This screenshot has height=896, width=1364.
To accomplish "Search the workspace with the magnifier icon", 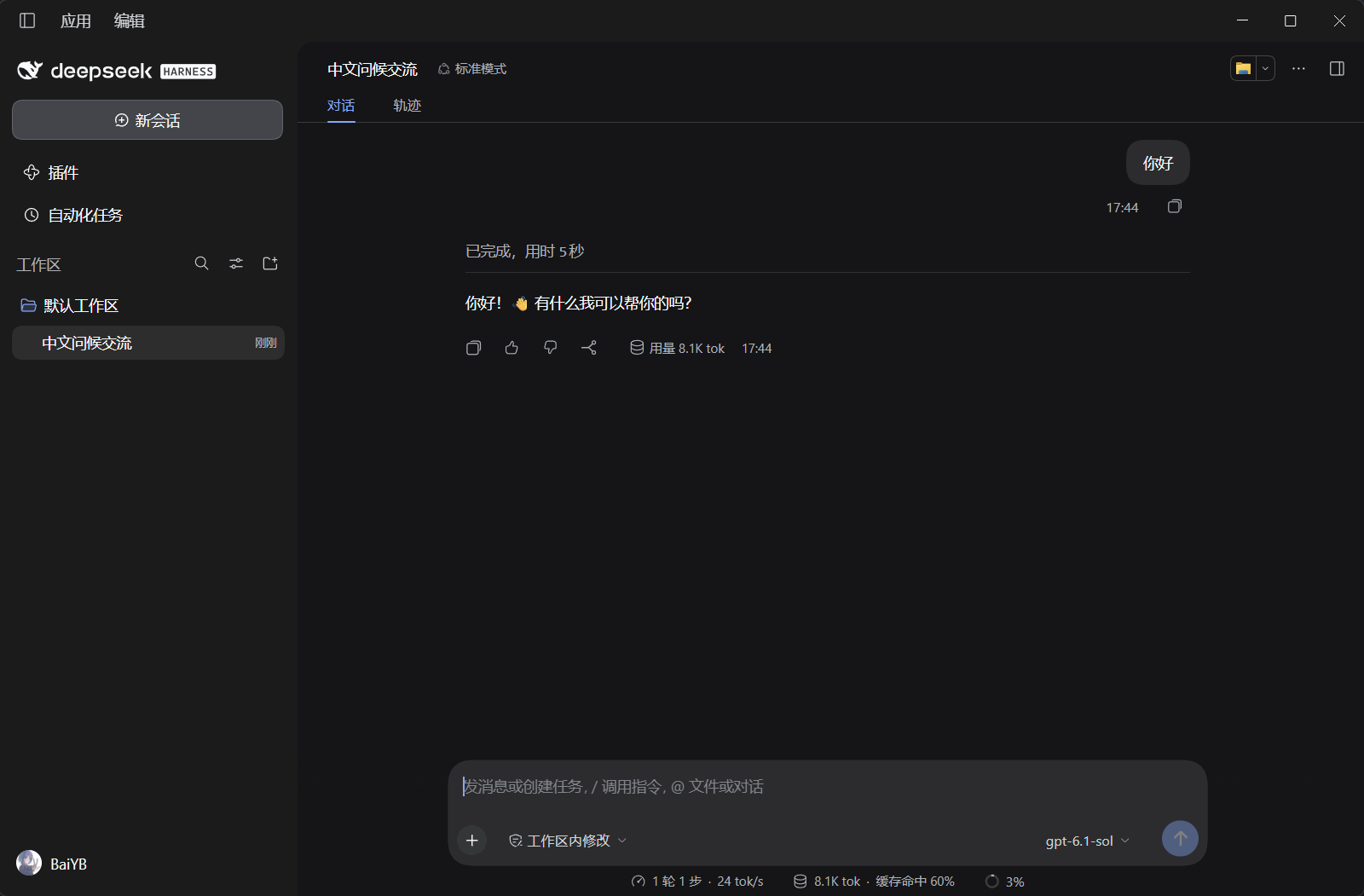I will 202,263.
